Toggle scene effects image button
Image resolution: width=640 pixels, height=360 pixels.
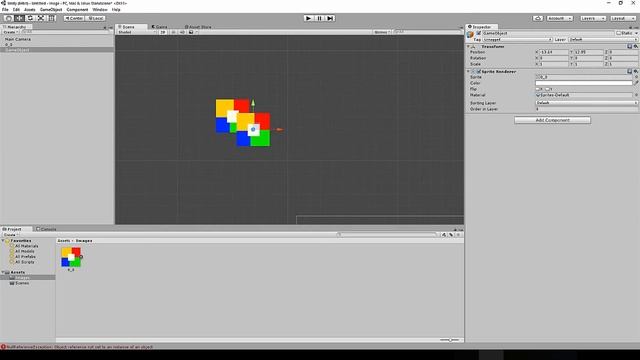191,32
